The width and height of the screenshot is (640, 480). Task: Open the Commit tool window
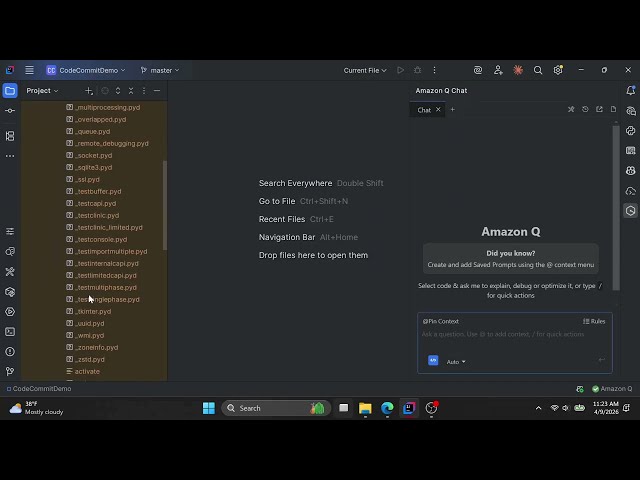(10, 111)
